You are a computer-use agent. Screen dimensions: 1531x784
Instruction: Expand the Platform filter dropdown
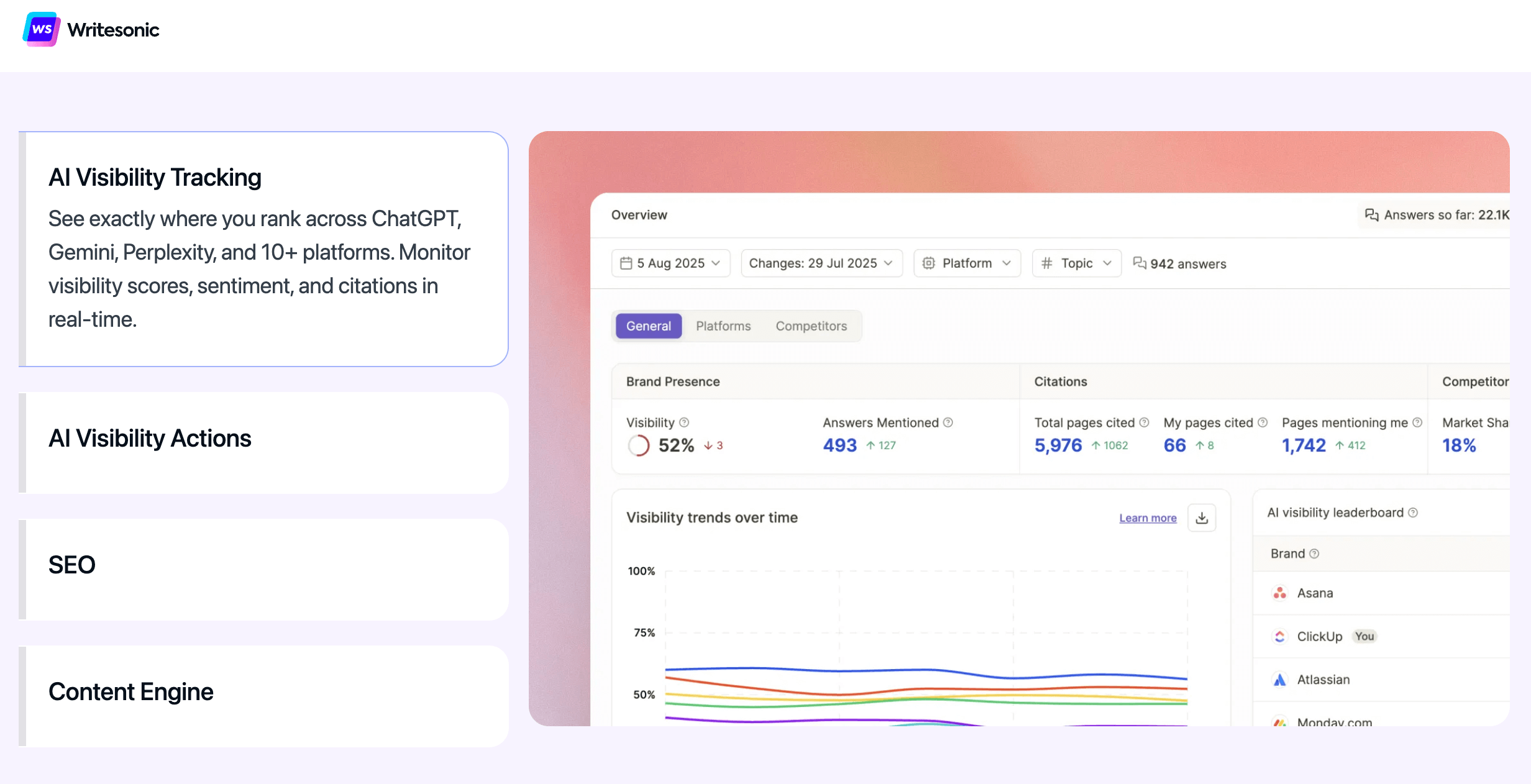tap(967, 263)
